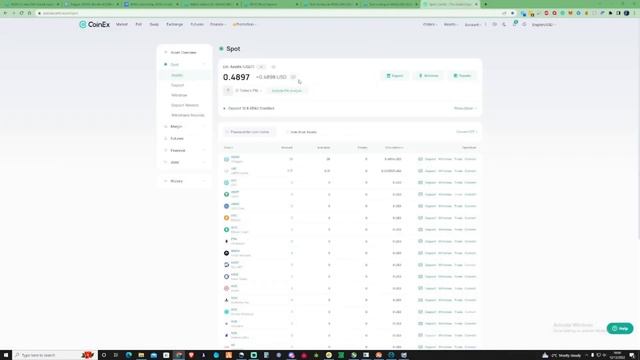Viewport: 640px width, 360px height.
Task: Click Deposit link in ETH row
Action: click(430, 241)
